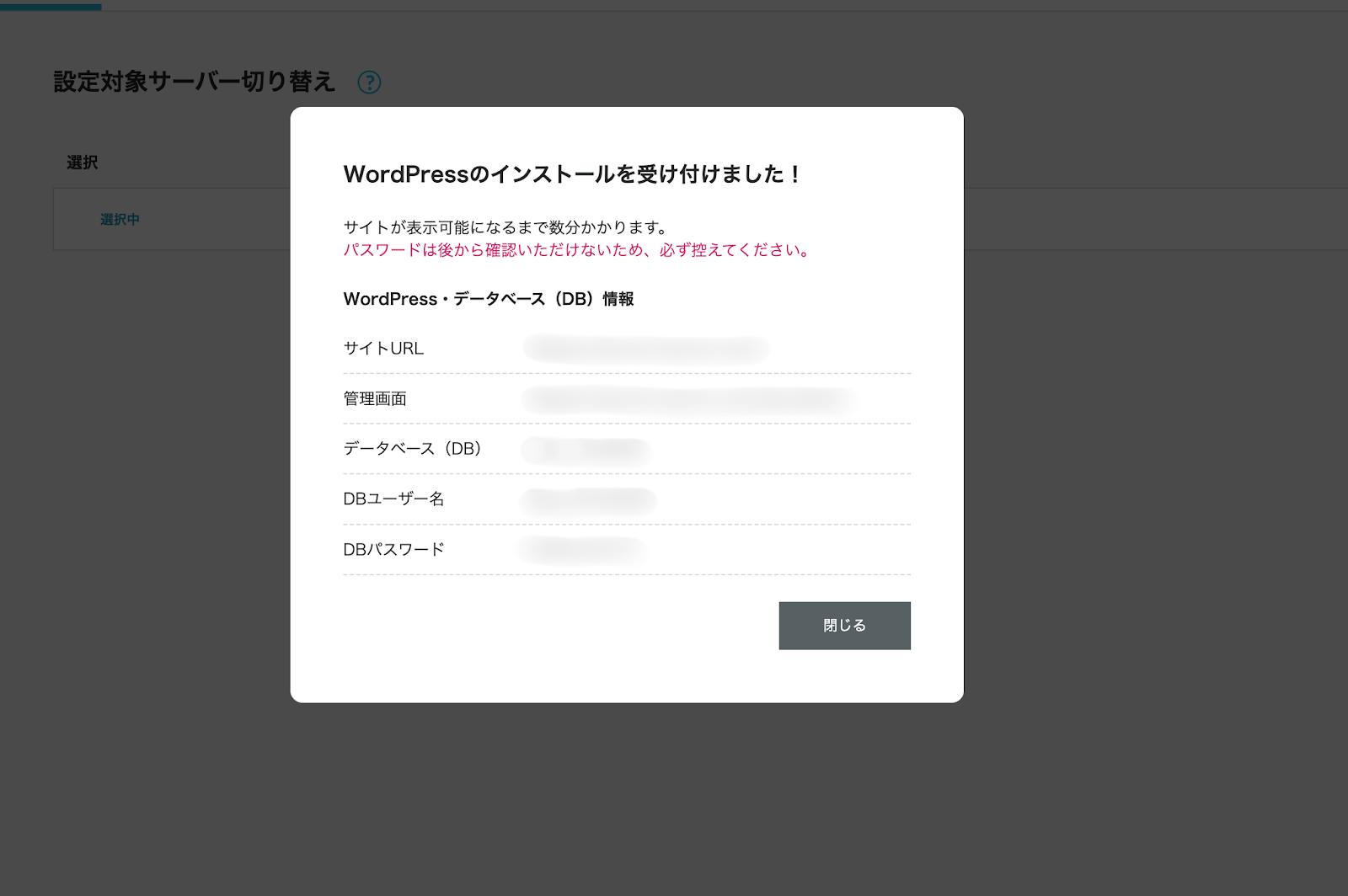The image size is (1348, 896).
Task: Click the red password warning text
Action: (x=577, y=250)
